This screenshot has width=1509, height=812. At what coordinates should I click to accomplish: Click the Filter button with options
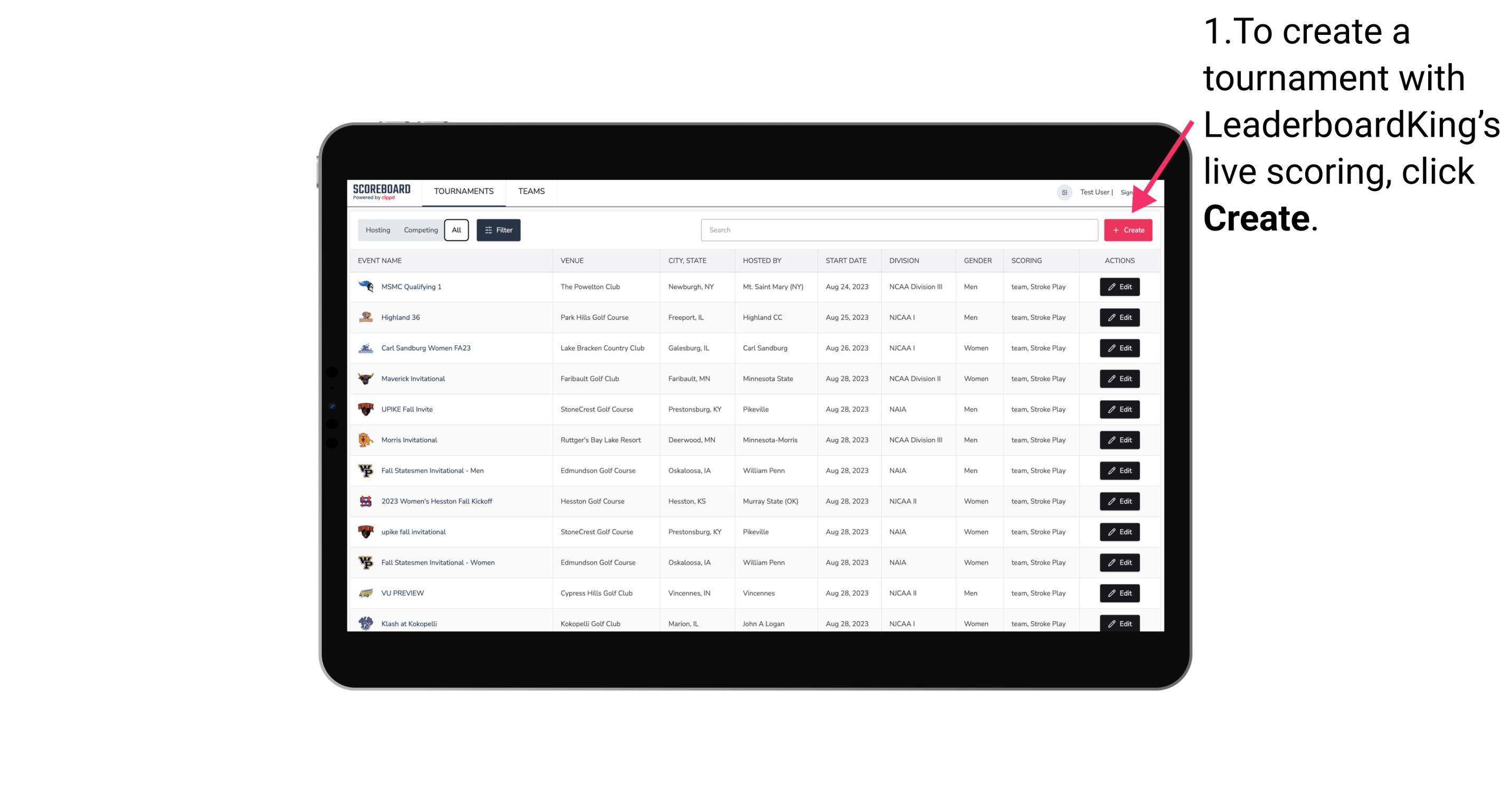point(498,230)
